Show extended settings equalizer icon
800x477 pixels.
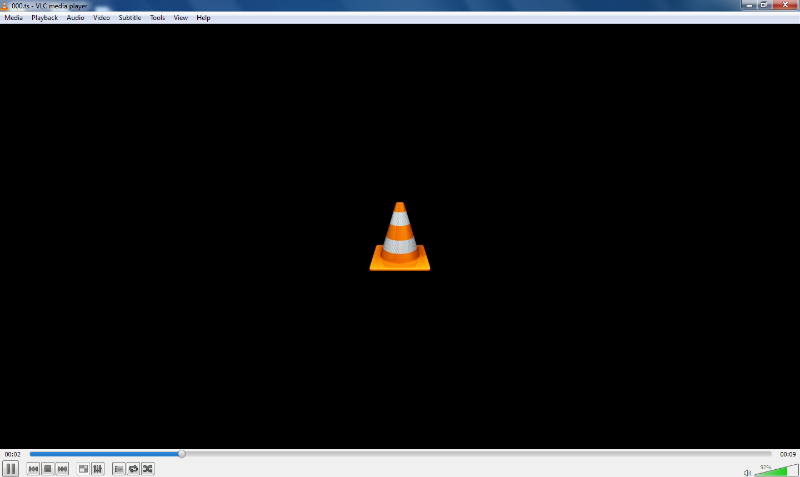[97, 469]
